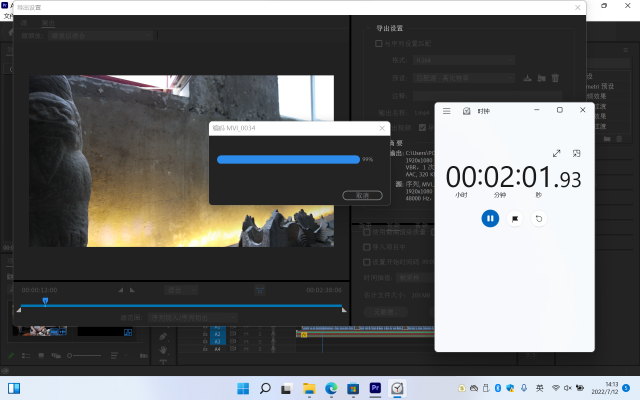Toggle aspect ratio correction icon

(x=260, y=290)
